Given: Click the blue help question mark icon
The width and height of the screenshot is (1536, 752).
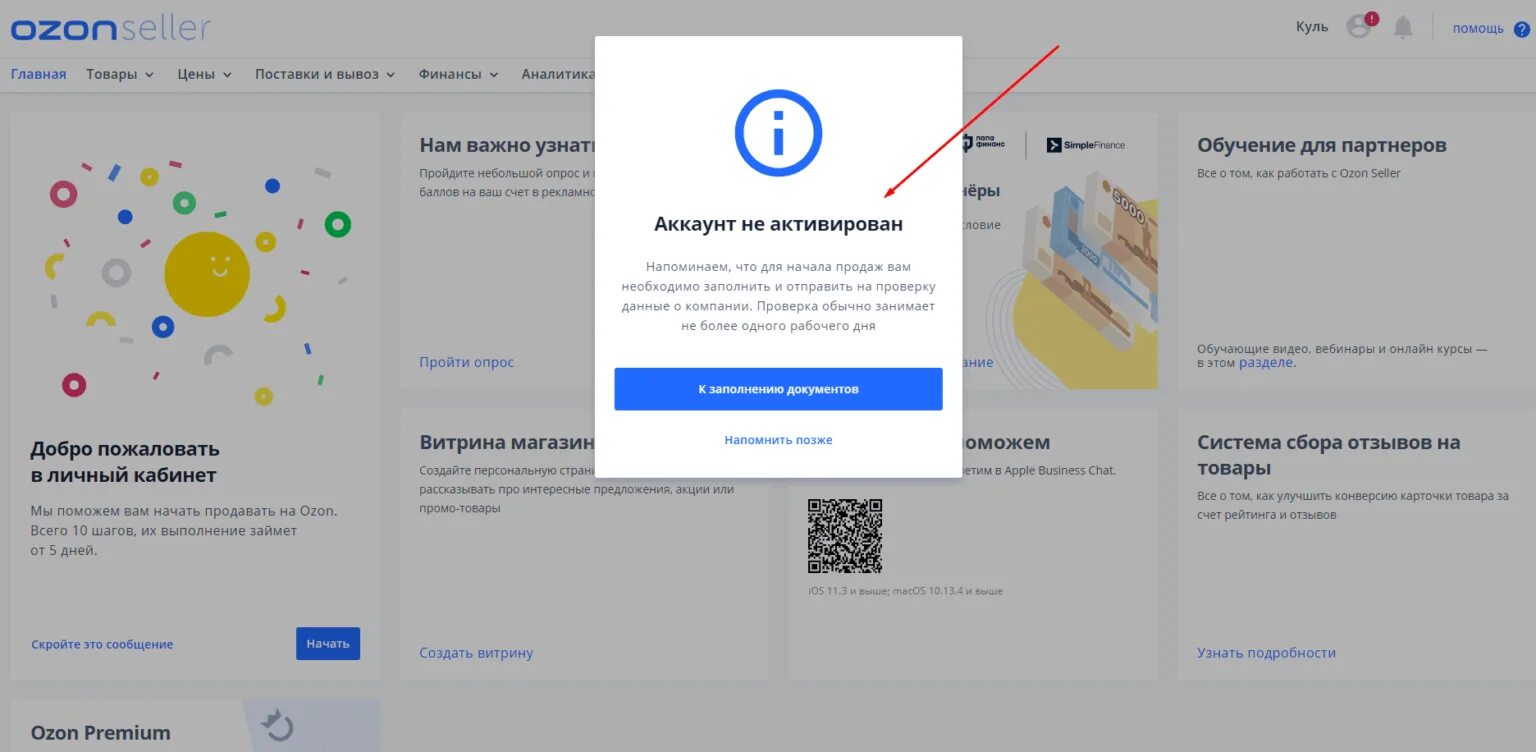Looking at the screenshot, I should (1522, 29).
